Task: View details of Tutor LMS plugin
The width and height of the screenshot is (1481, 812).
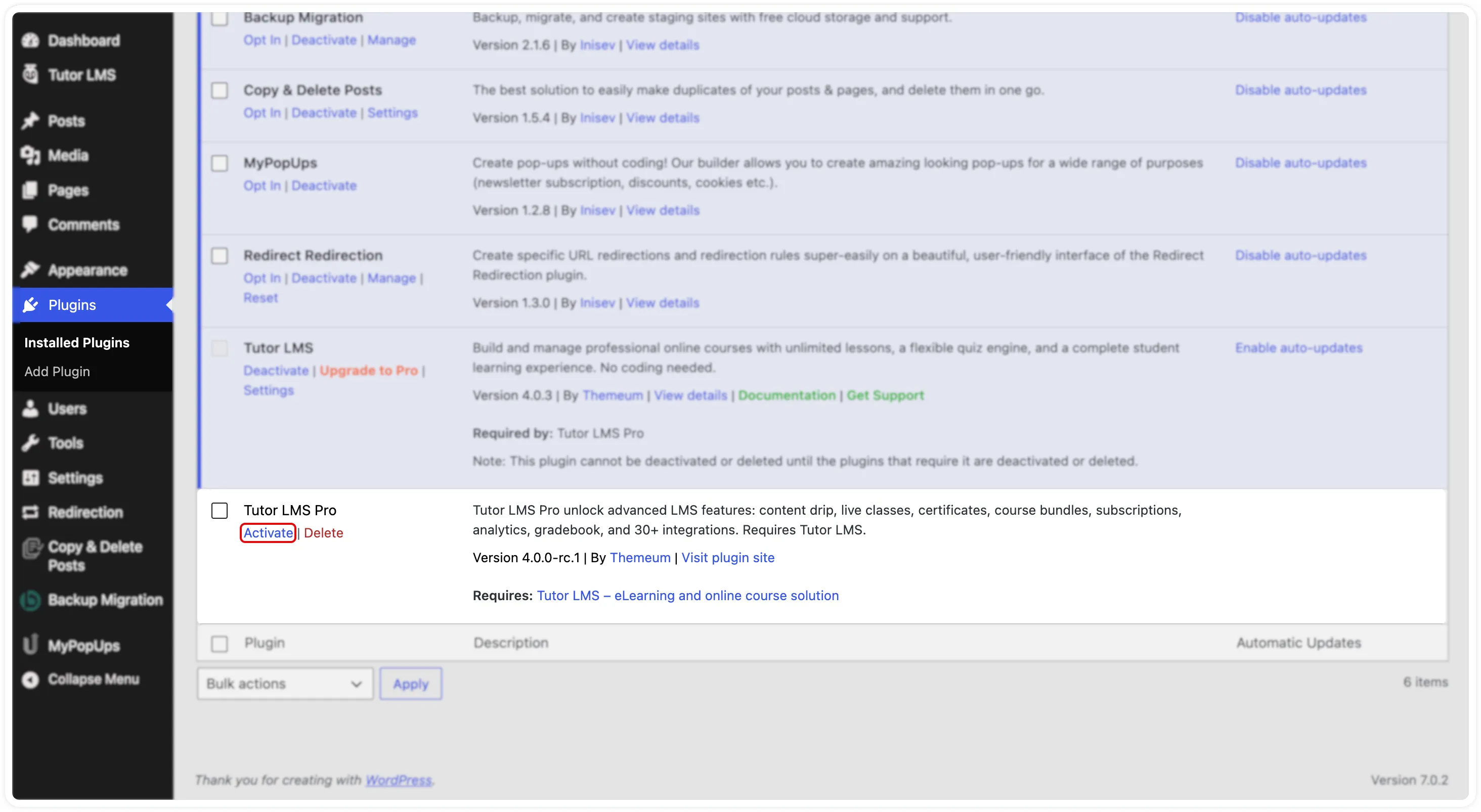Action: (x=690, y=395)
